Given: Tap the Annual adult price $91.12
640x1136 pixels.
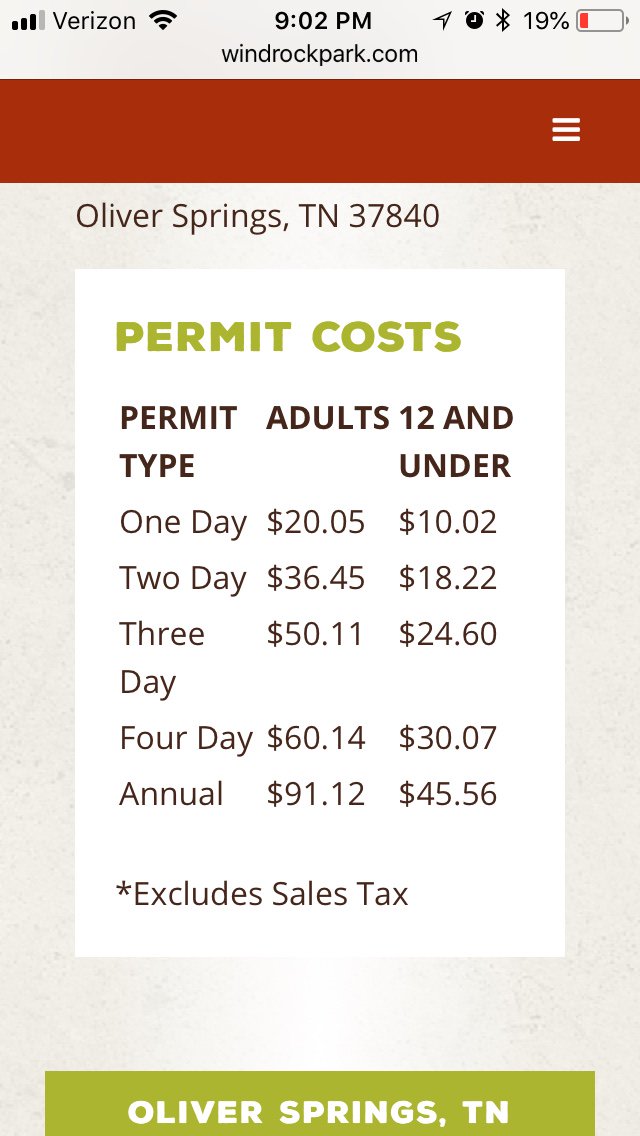Looking at the screenshot, I should 316,794.
